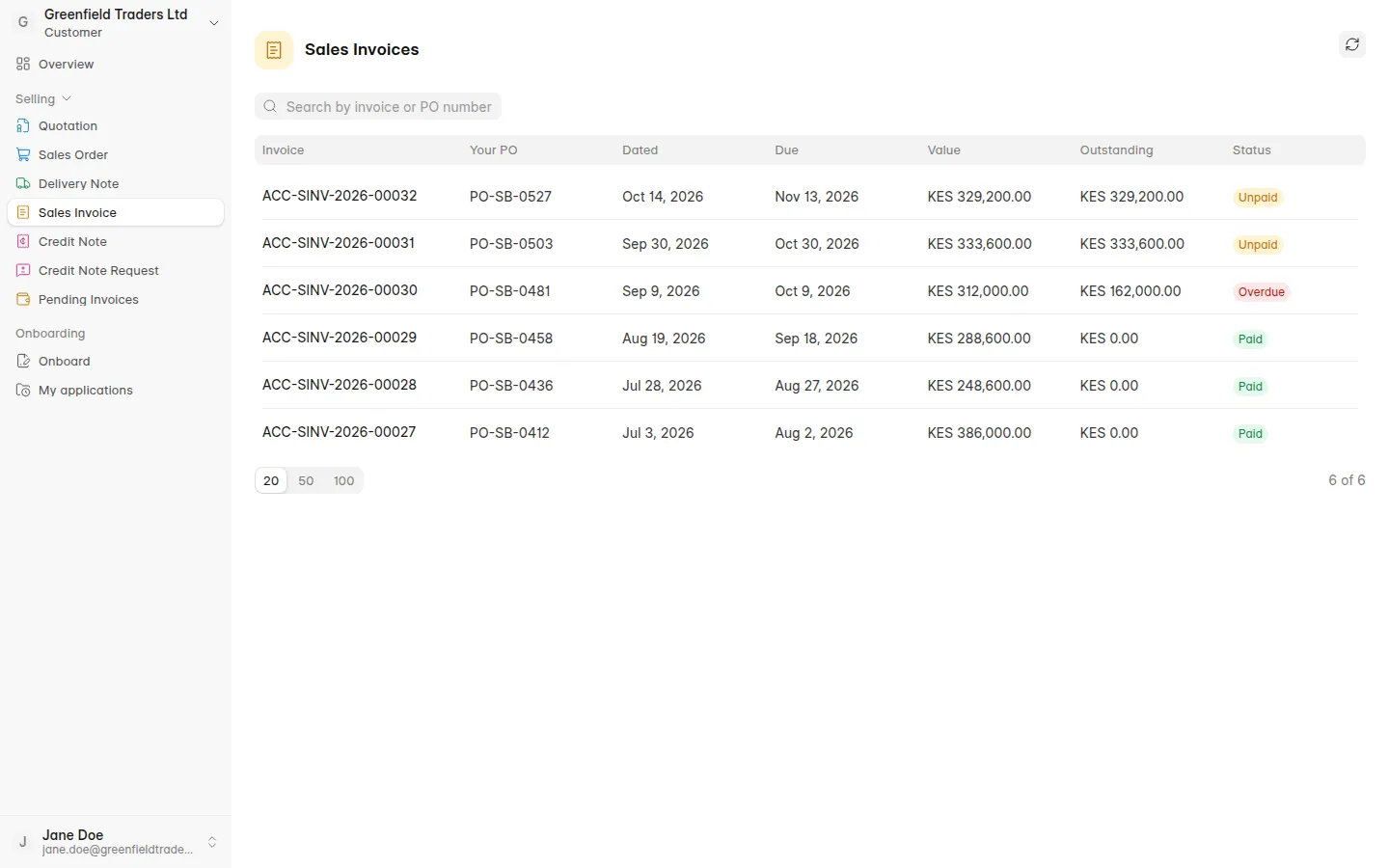
Task: Focus the invoice or PO number search field
Action: [x=378, y=107]
